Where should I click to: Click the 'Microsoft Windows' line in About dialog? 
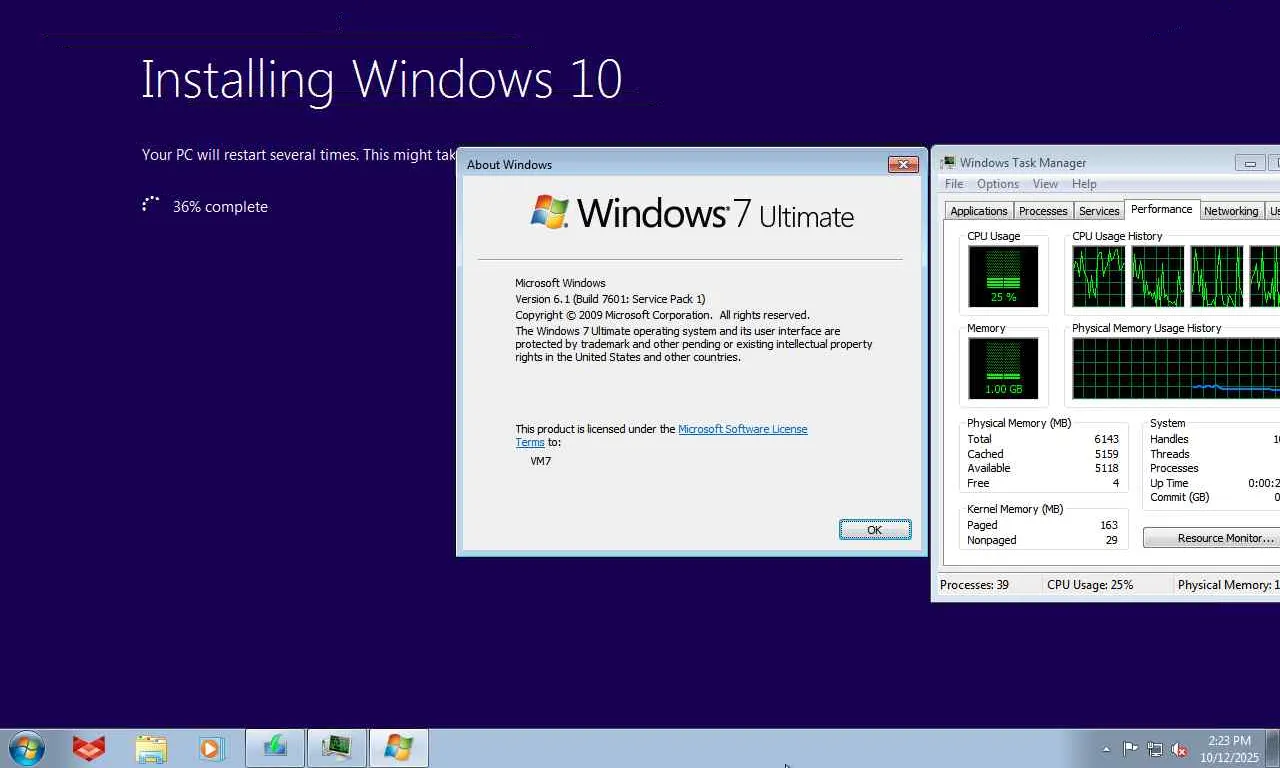coord(560,283)
